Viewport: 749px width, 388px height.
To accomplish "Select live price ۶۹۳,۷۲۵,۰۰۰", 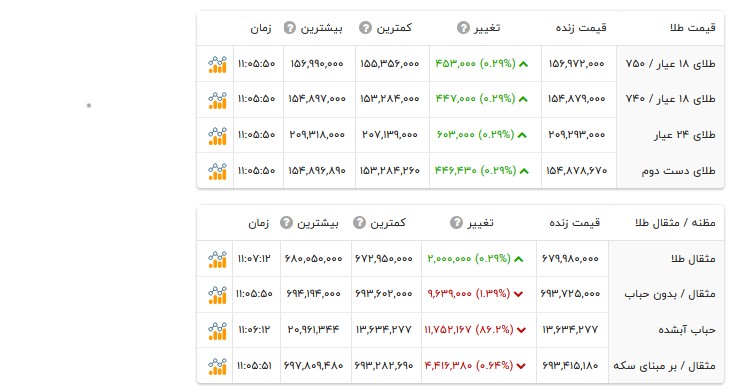I will [x=570, y=294].
